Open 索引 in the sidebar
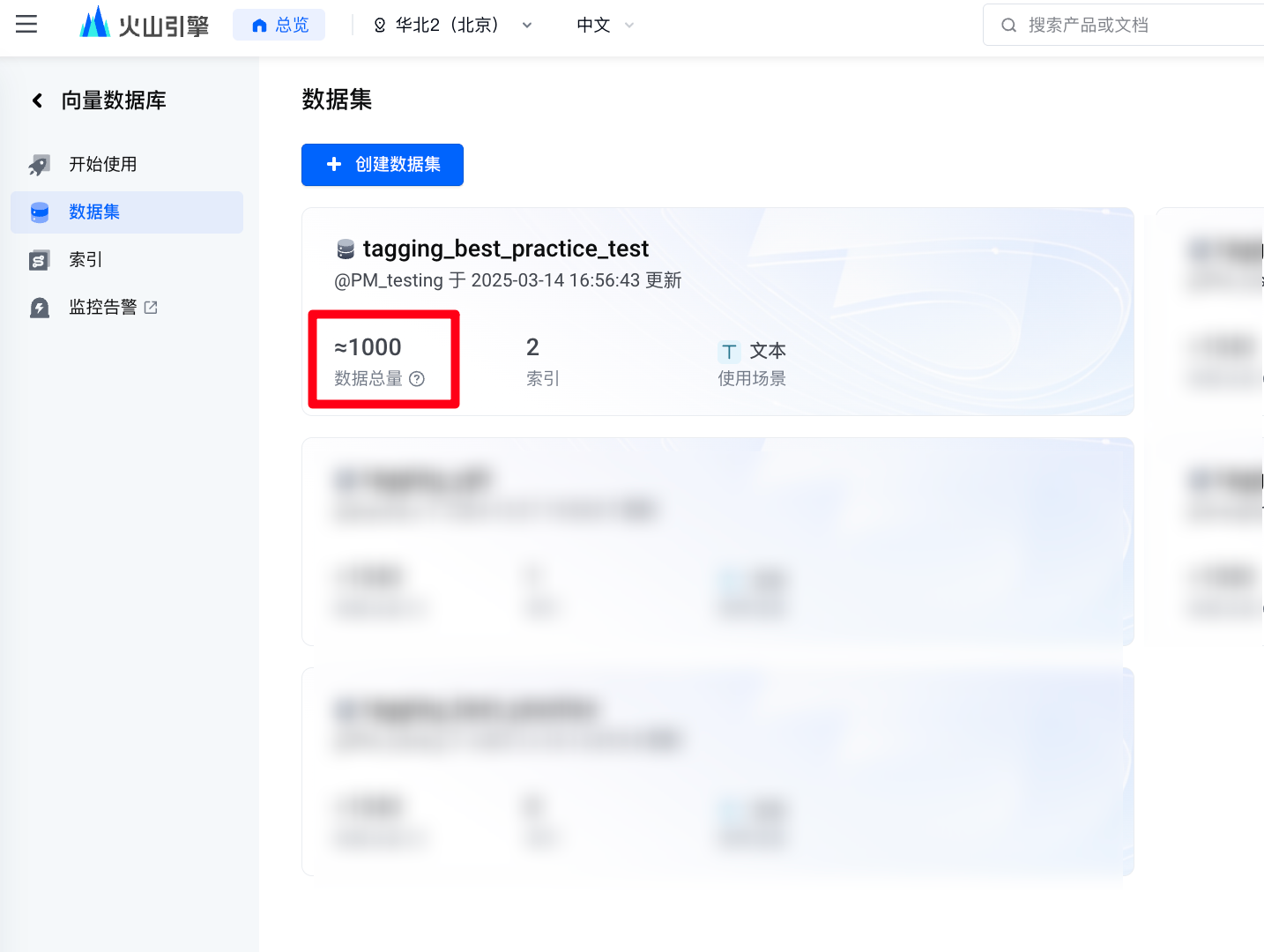The image size is (1264, 952). (x=127, y=260)
